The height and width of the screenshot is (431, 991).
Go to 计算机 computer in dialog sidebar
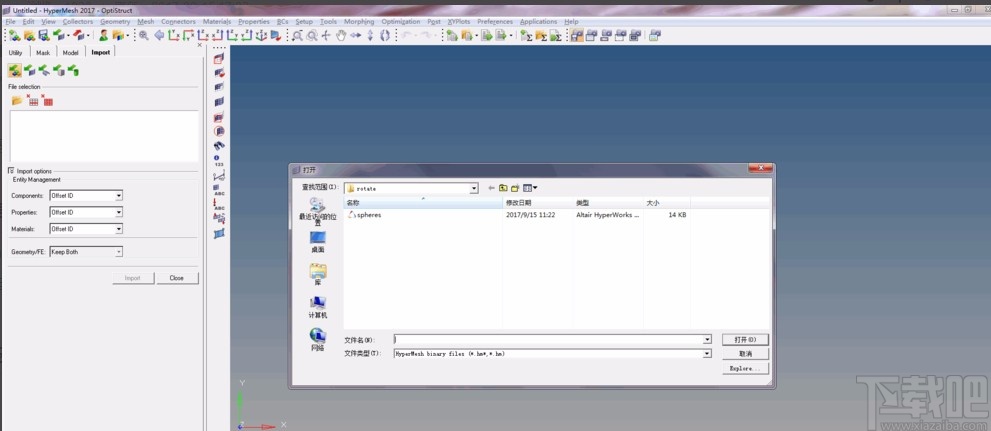click(x=317, y=307)
